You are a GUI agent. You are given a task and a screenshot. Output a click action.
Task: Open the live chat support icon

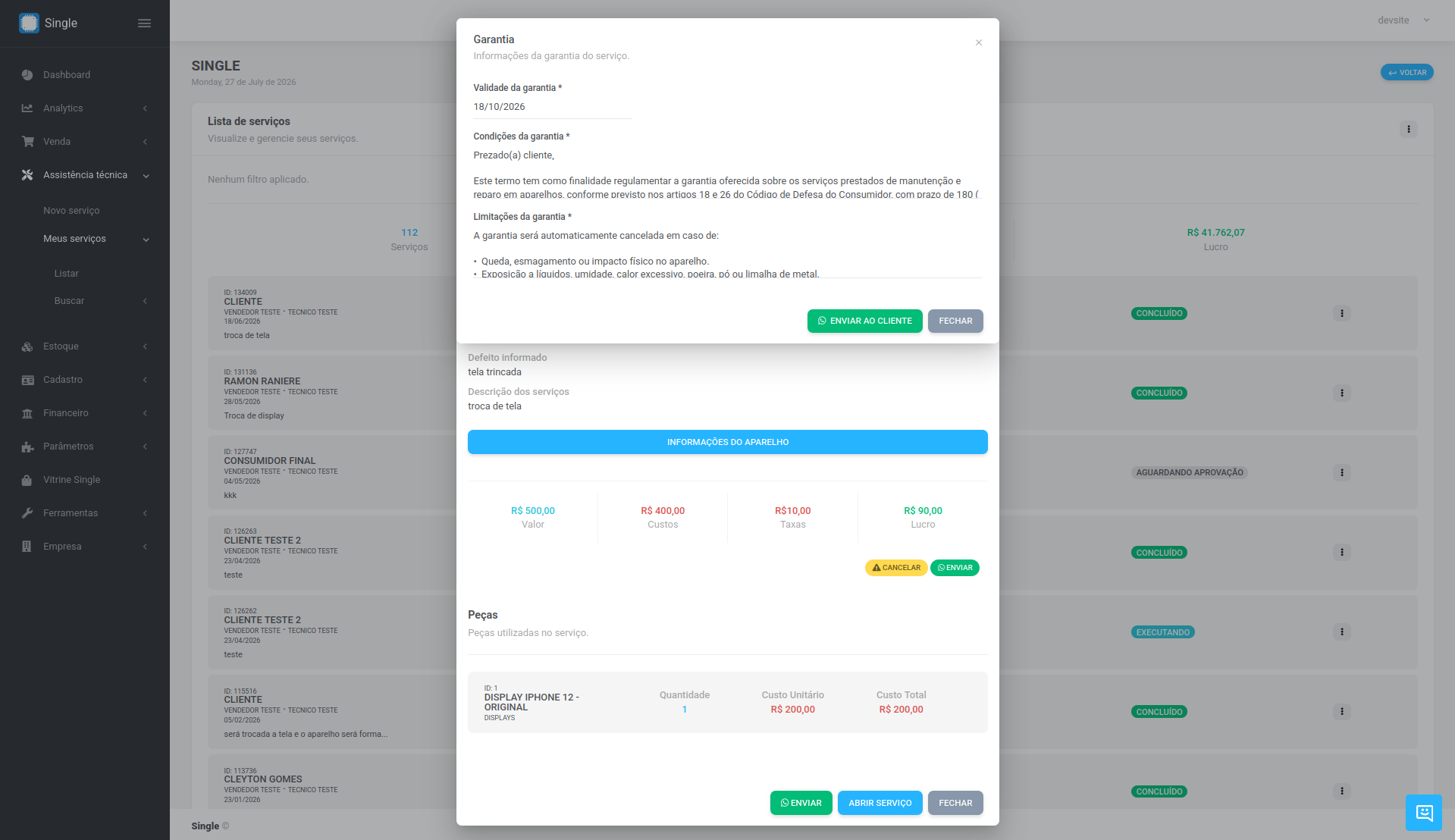1423,813
